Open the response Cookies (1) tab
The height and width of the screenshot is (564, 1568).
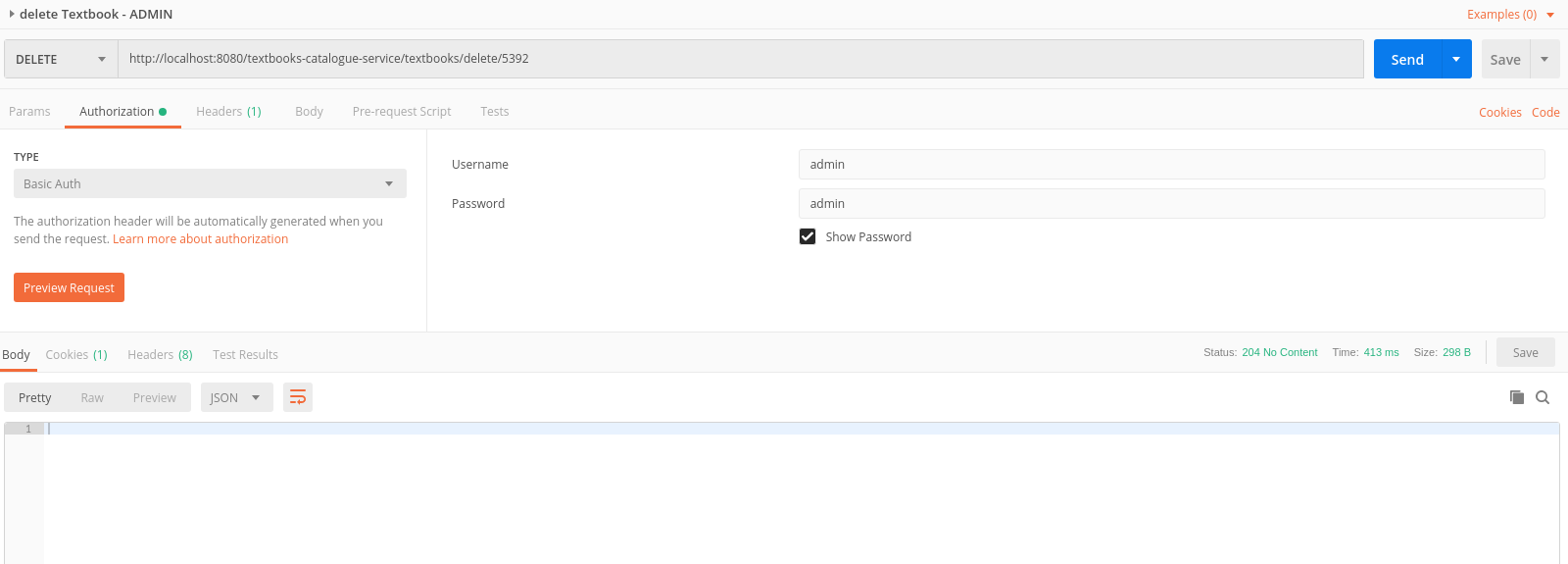(76, 355)
